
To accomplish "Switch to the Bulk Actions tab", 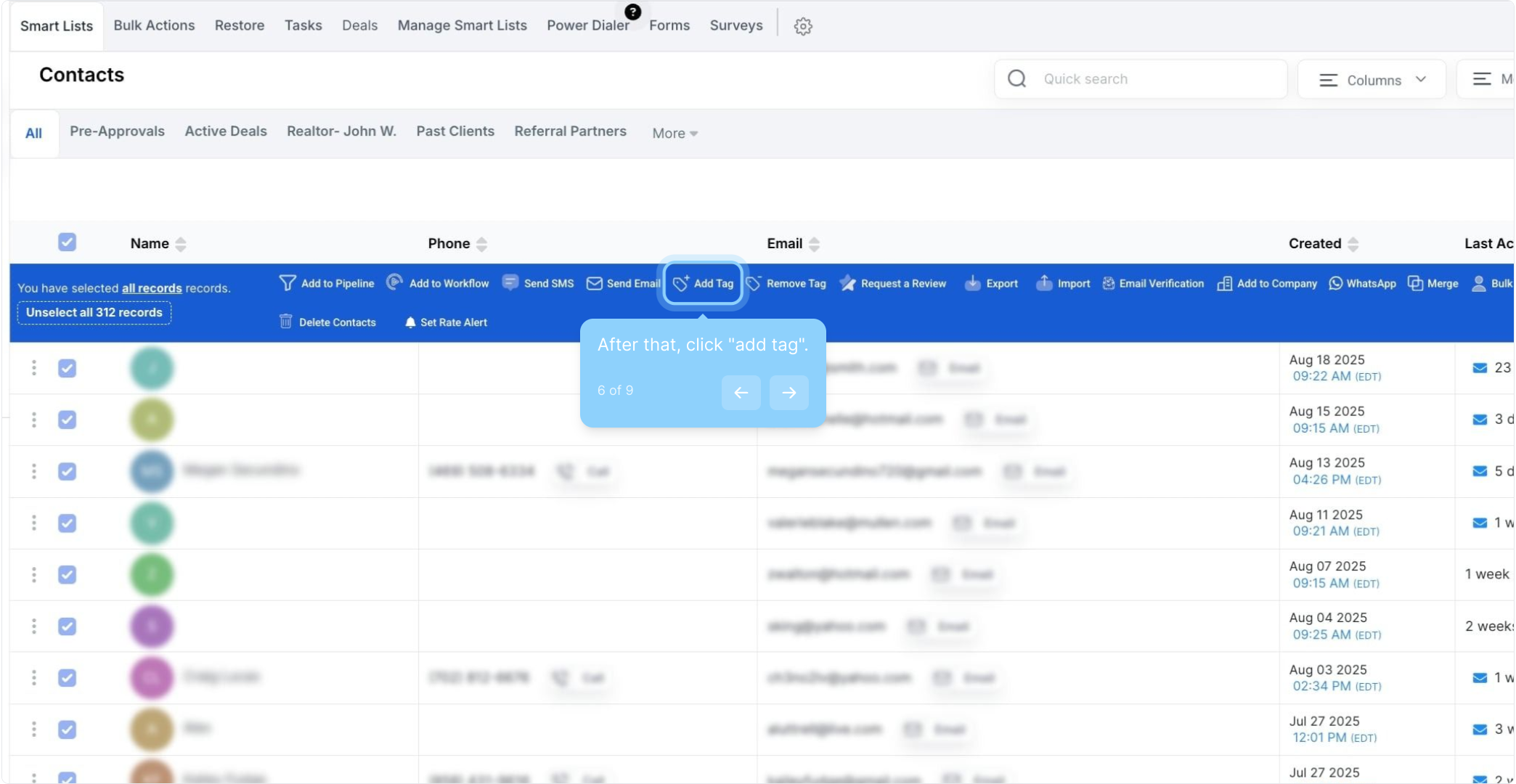I will tap(154, 25).
